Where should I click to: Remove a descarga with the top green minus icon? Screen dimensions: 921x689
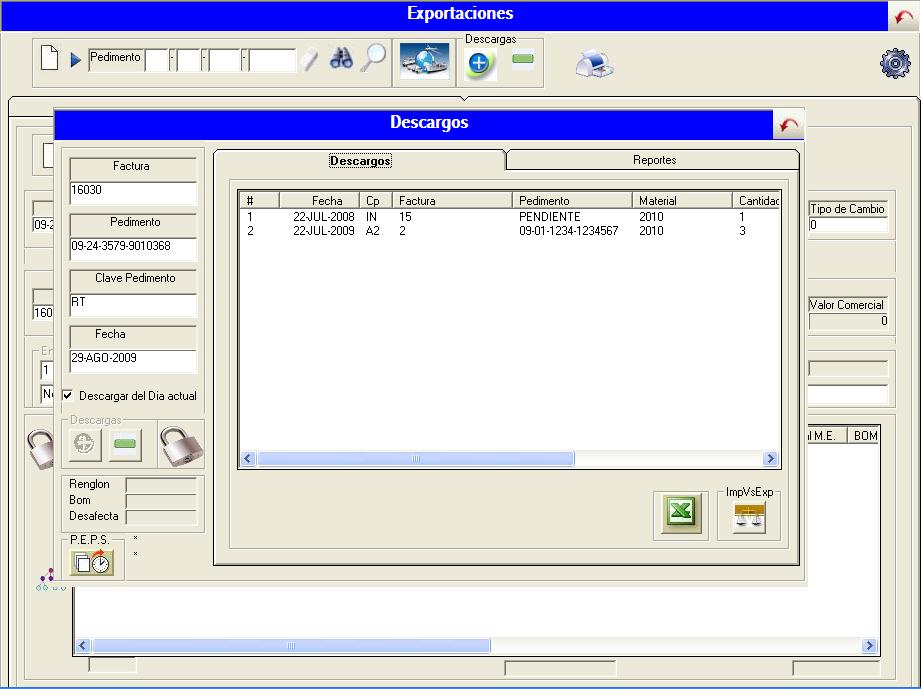point(522,59)
